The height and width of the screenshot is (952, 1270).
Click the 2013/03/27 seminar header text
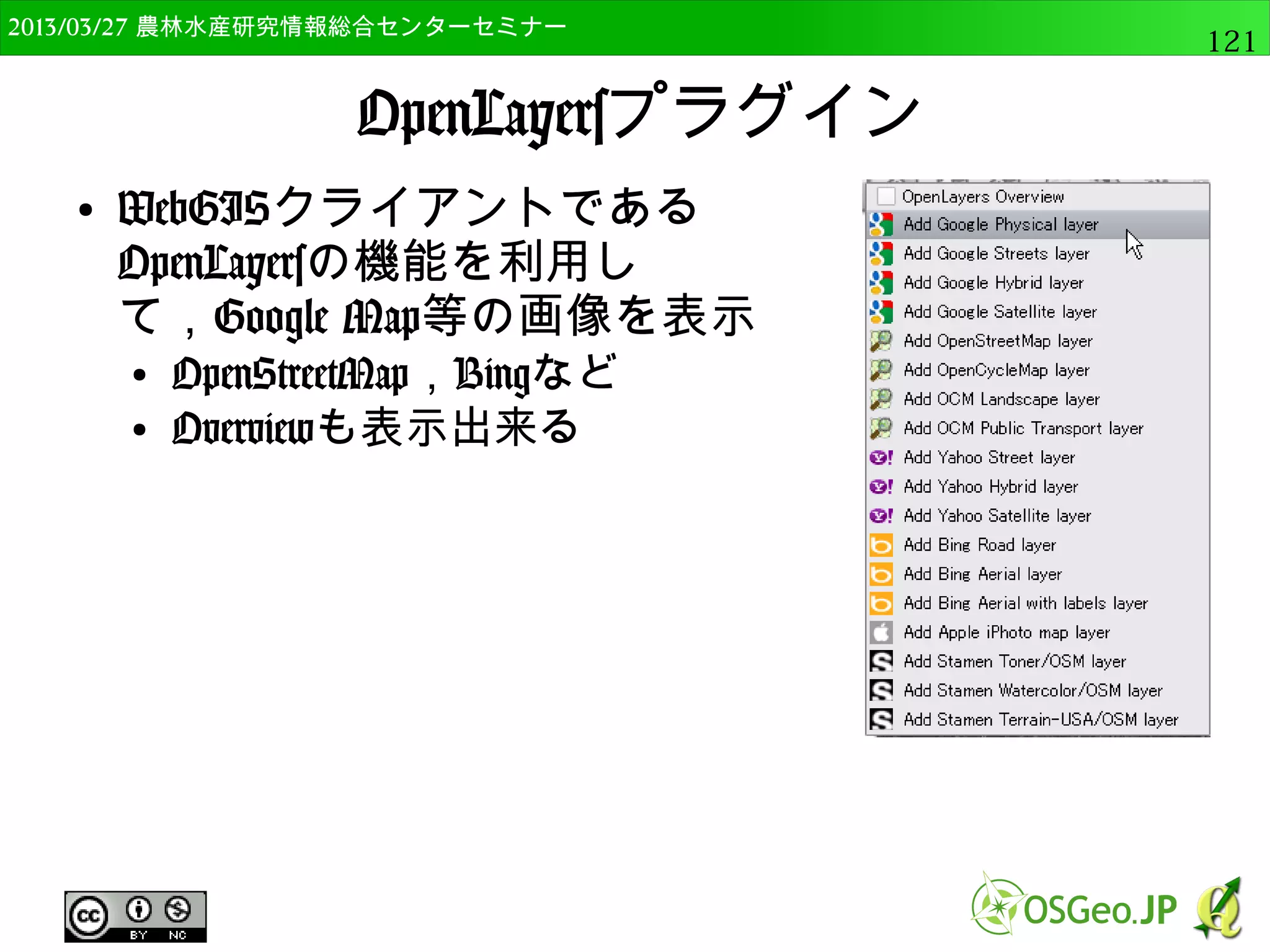tap(287, 27)
